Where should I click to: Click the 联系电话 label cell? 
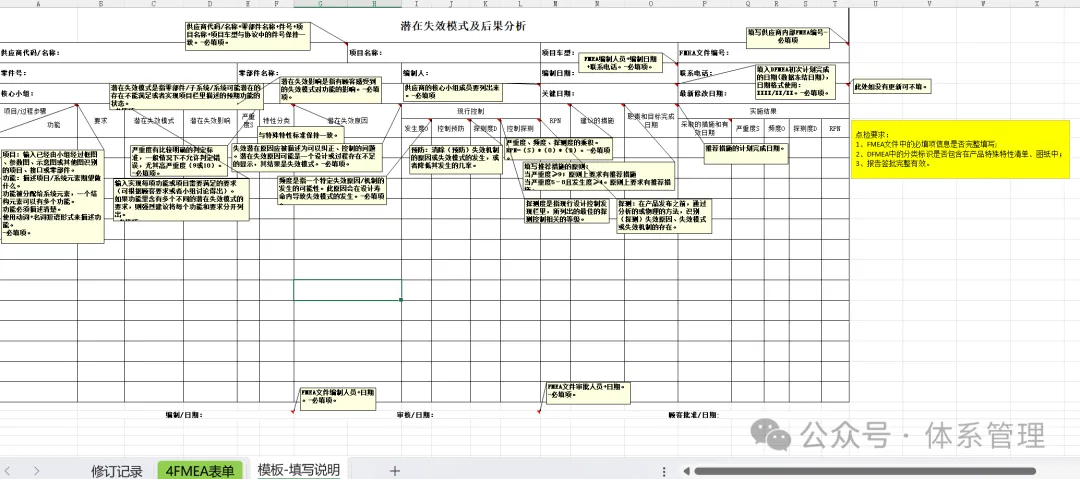point(696,72)
